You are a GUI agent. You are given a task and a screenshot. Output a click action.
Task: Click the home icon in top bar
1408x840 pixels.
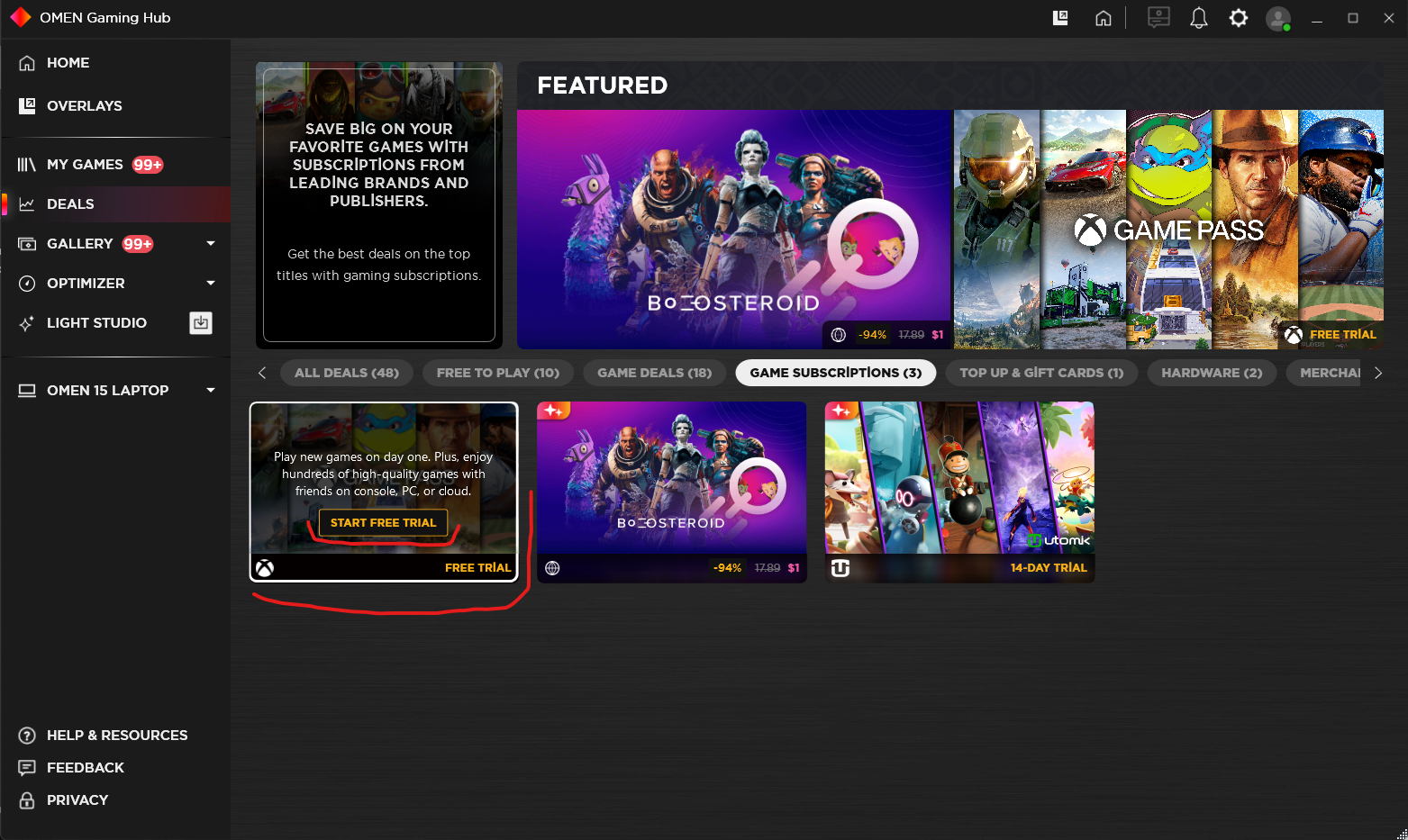click(x=1104, y=18)
